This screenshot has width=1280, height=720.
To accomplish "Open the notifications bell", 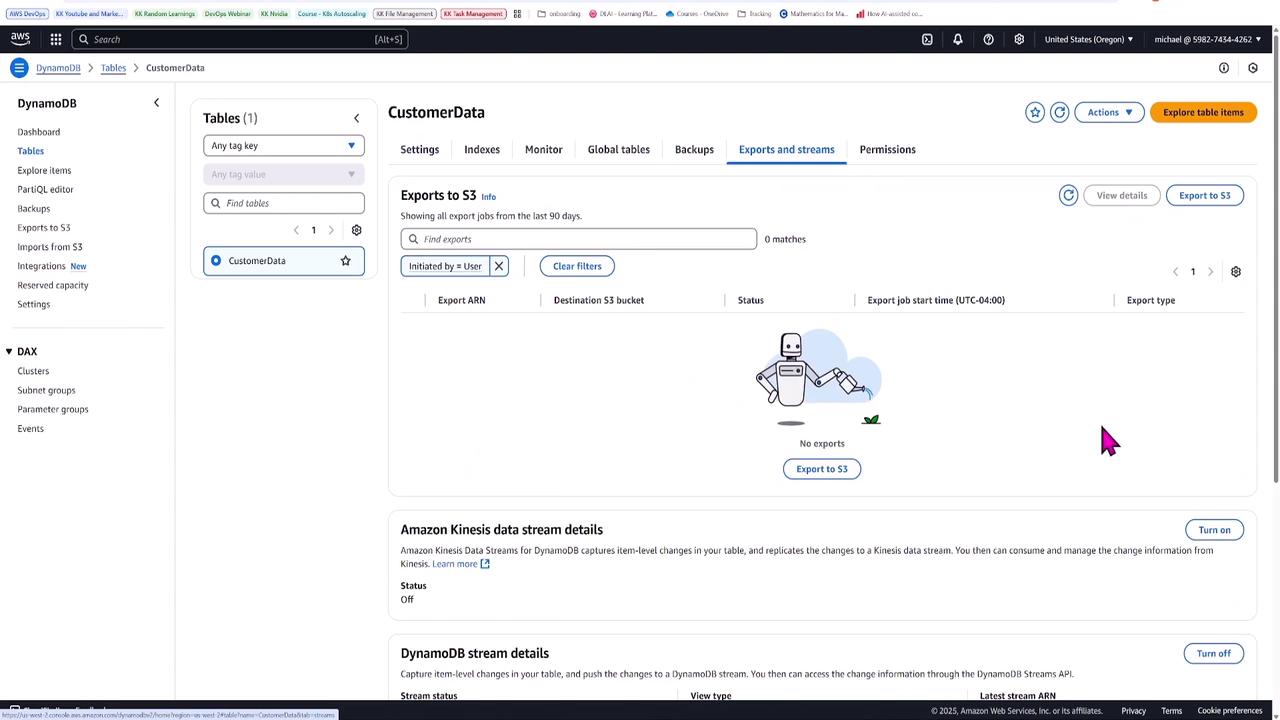I will click(957, 39).
